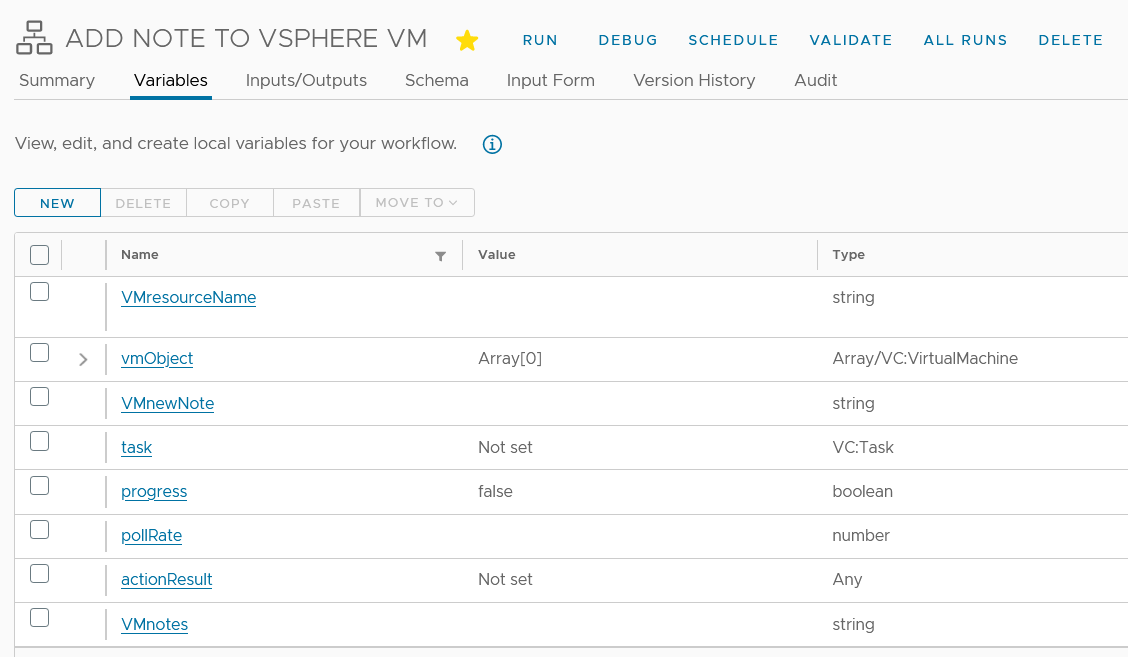Open the Audit tab

tap(816, 80)
